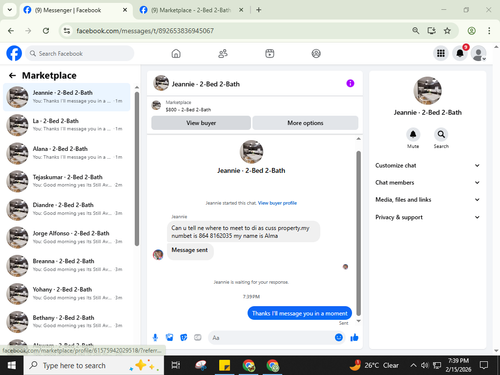
Task: Open the View buyer profile link
Action: coord(277,203)
